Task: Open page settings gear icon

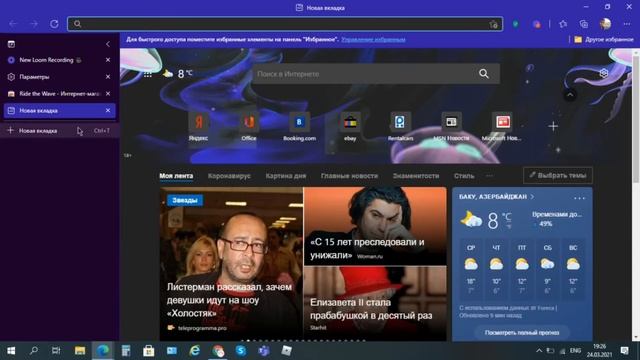Action: pos(604,73)
